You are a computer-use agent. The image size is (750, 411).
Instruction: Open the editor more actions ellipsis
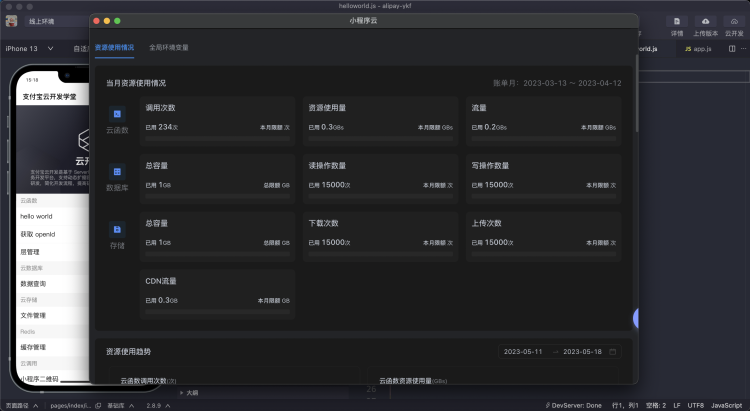(743, 48)
